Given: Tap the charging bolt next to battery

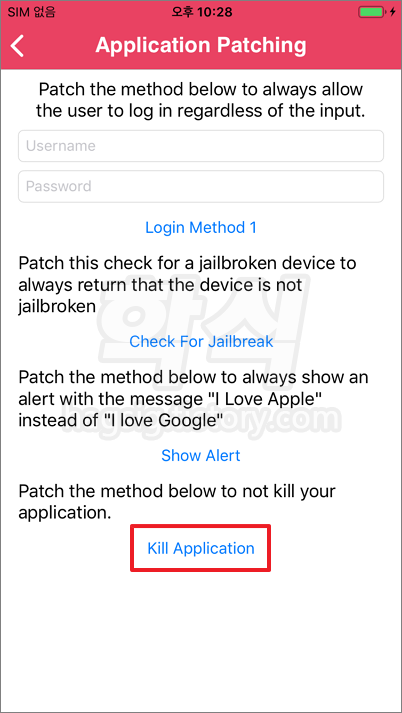Looking at the screenshot, I should pyautogui.click(x=393, y=12).
